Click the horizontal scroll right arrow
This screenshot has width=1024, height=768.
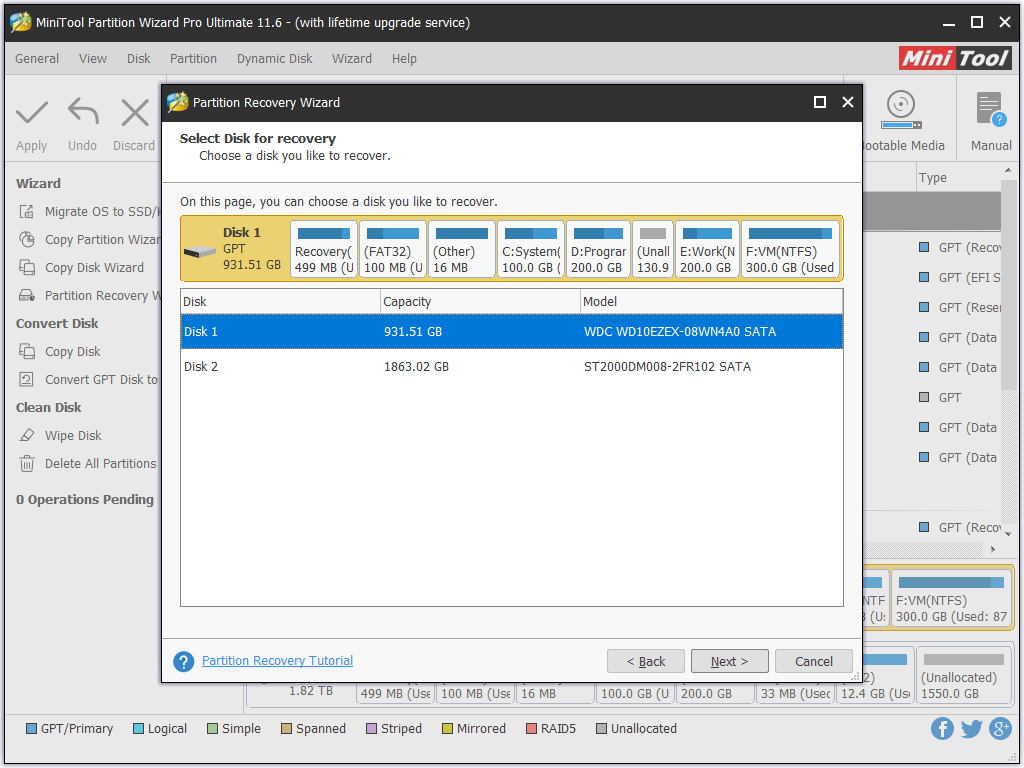993,549
